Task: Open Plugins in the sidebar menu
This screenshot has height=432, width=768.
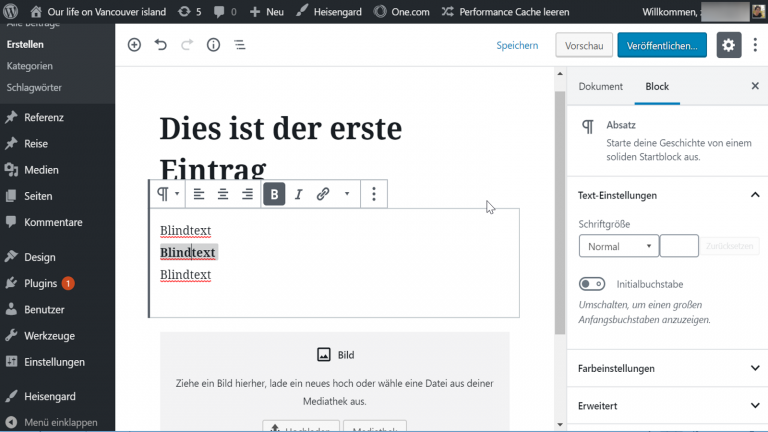Action: [x=43, y=283]
